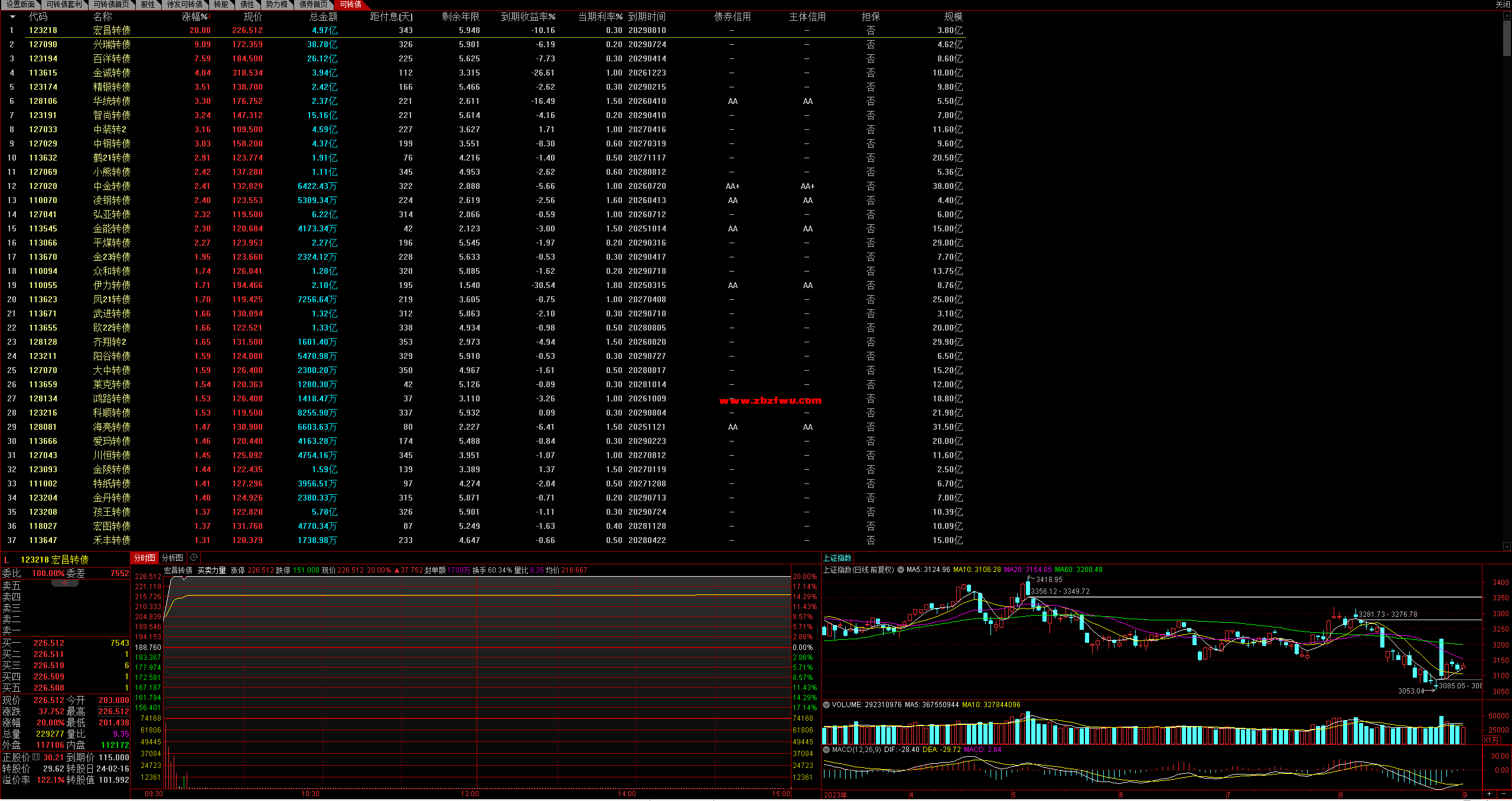Click the 最高 value 226.512 in the quote panel
The width and height of the screenshot is (1512, 801).
[x=114, y=712]
